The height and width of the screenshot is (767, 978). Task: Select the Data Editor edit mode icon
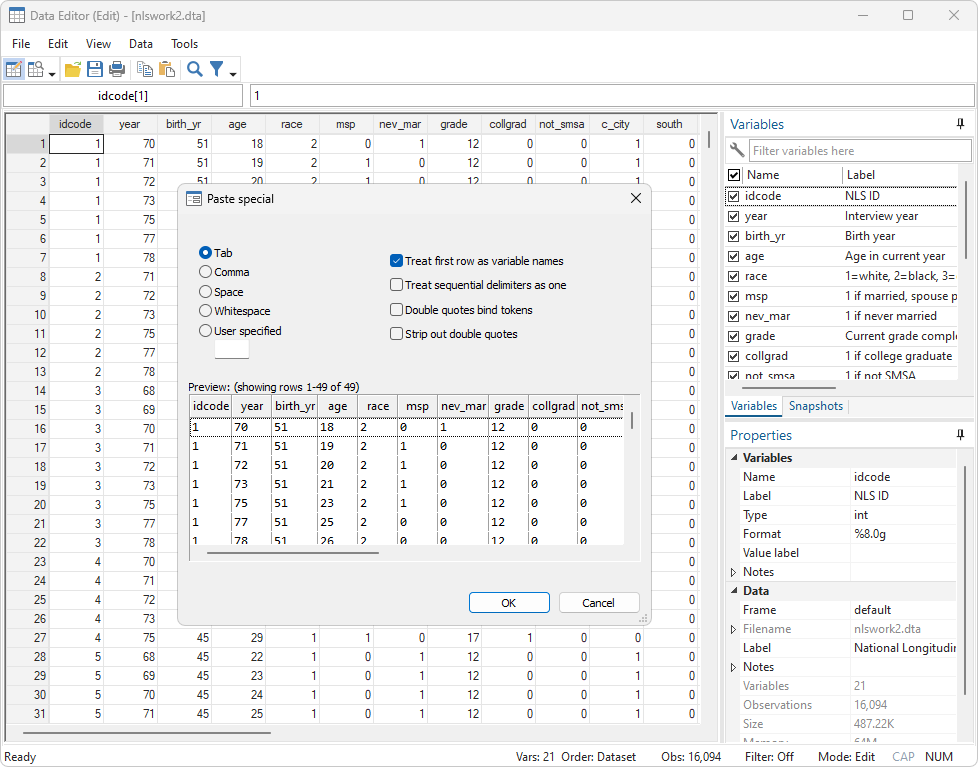click(x=12, y=68)
